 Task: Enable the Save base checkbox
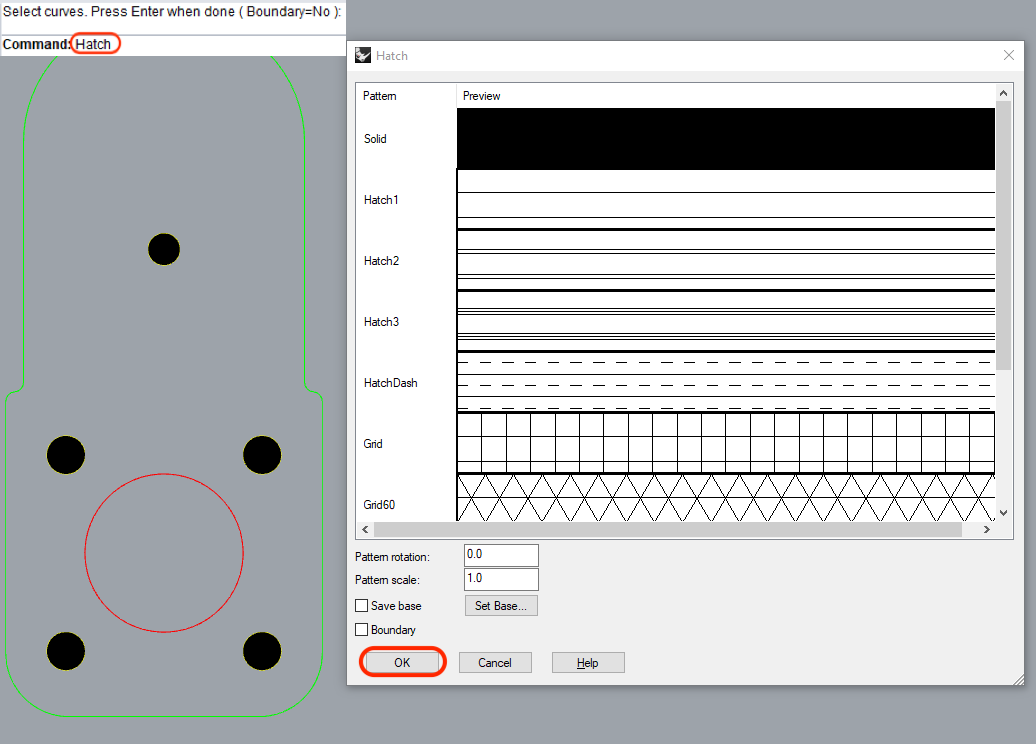(362, 606)
